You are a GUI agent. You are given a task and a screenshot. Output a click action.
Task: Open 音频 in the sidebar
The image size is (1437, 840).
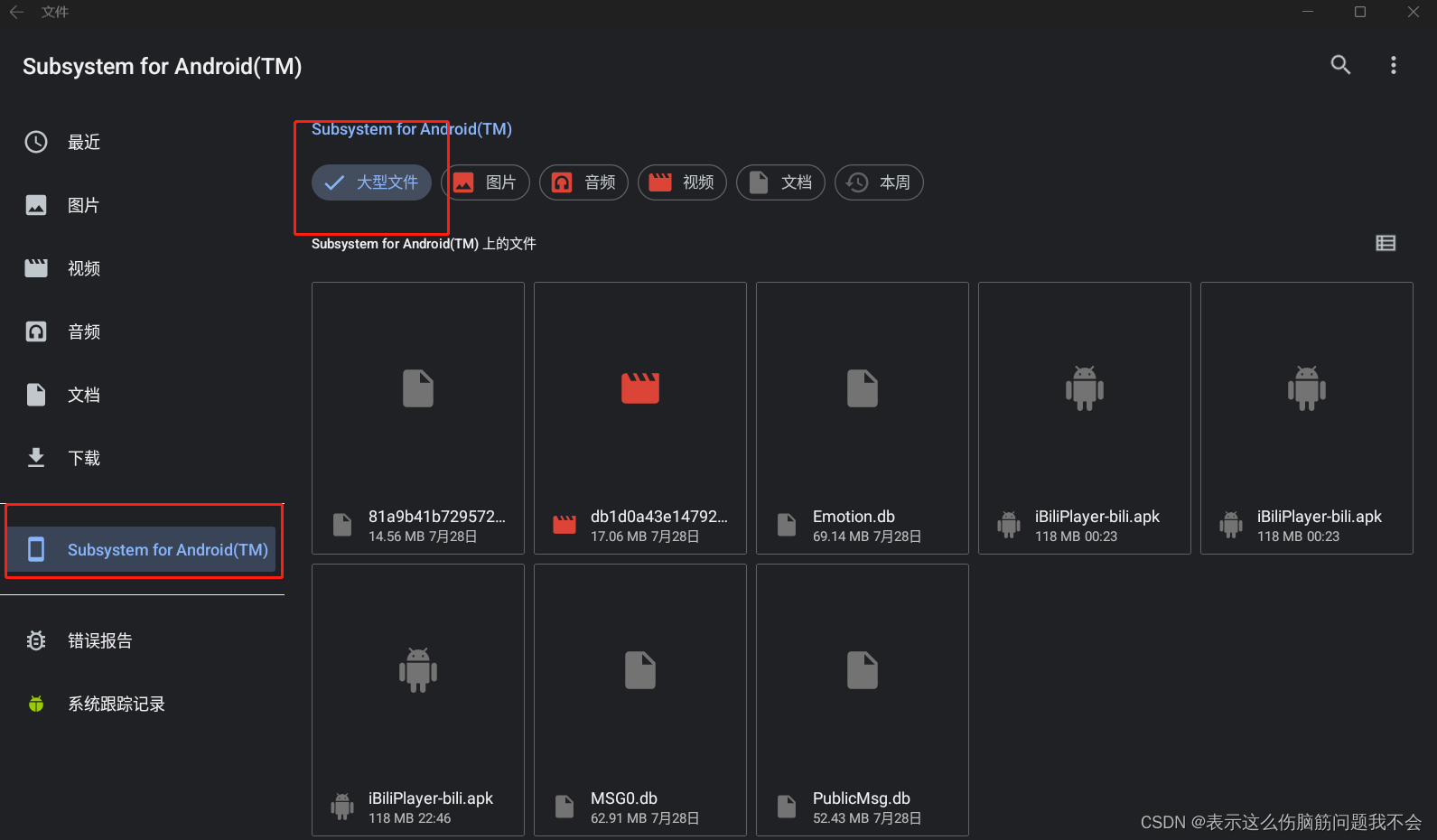tap(145, 331)
